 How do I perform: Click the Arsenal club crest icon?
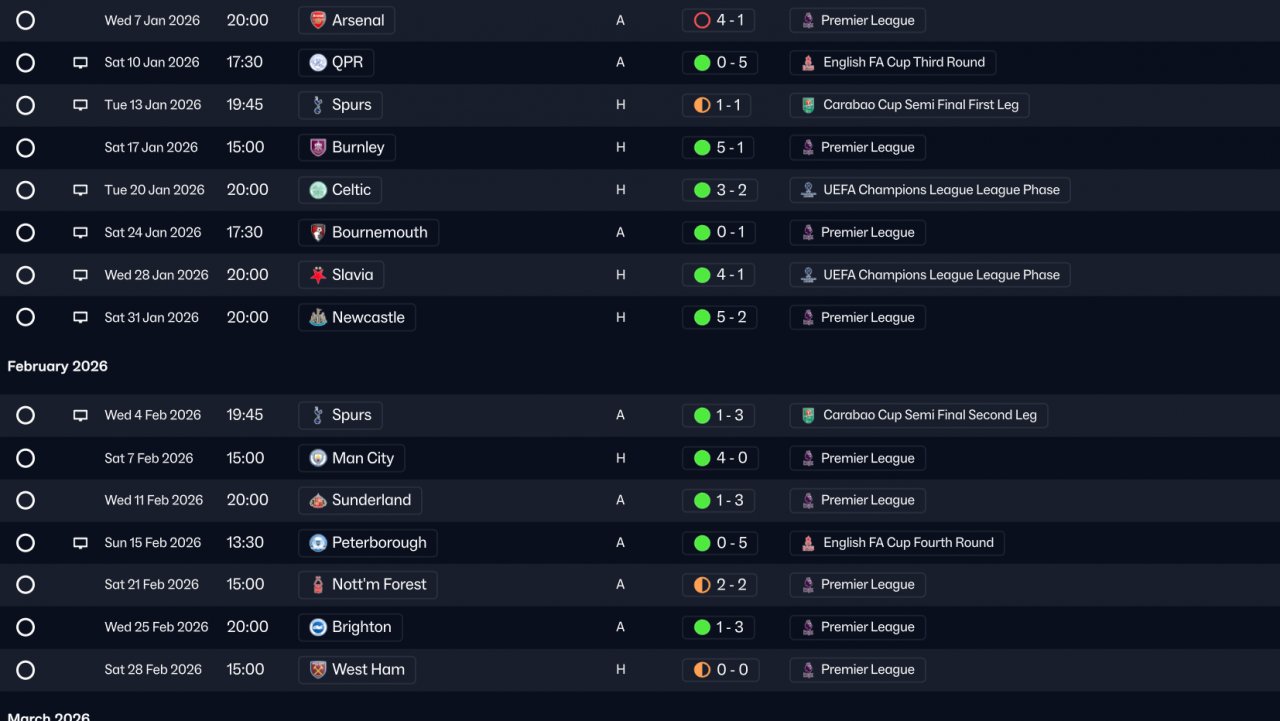point(318,20)
